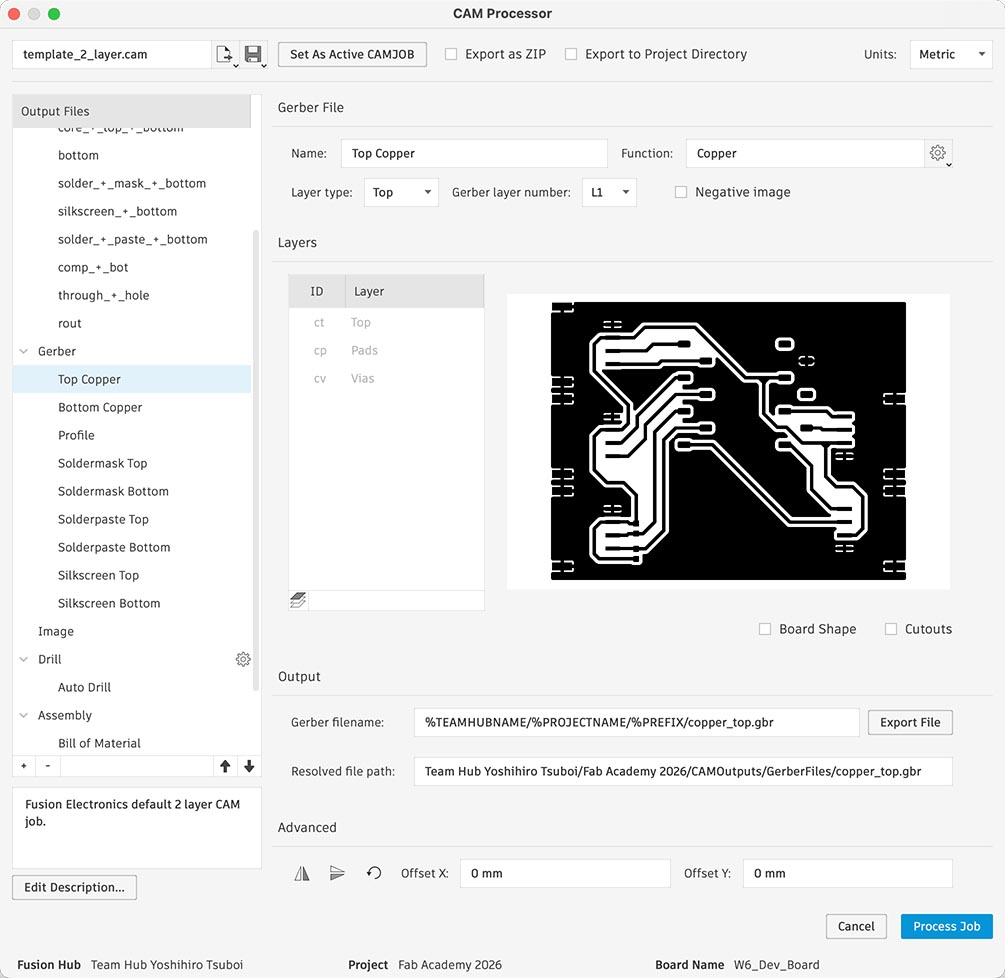Click the Offset X field
Screen dimensions: 1005x978
(x=565, y=873)
